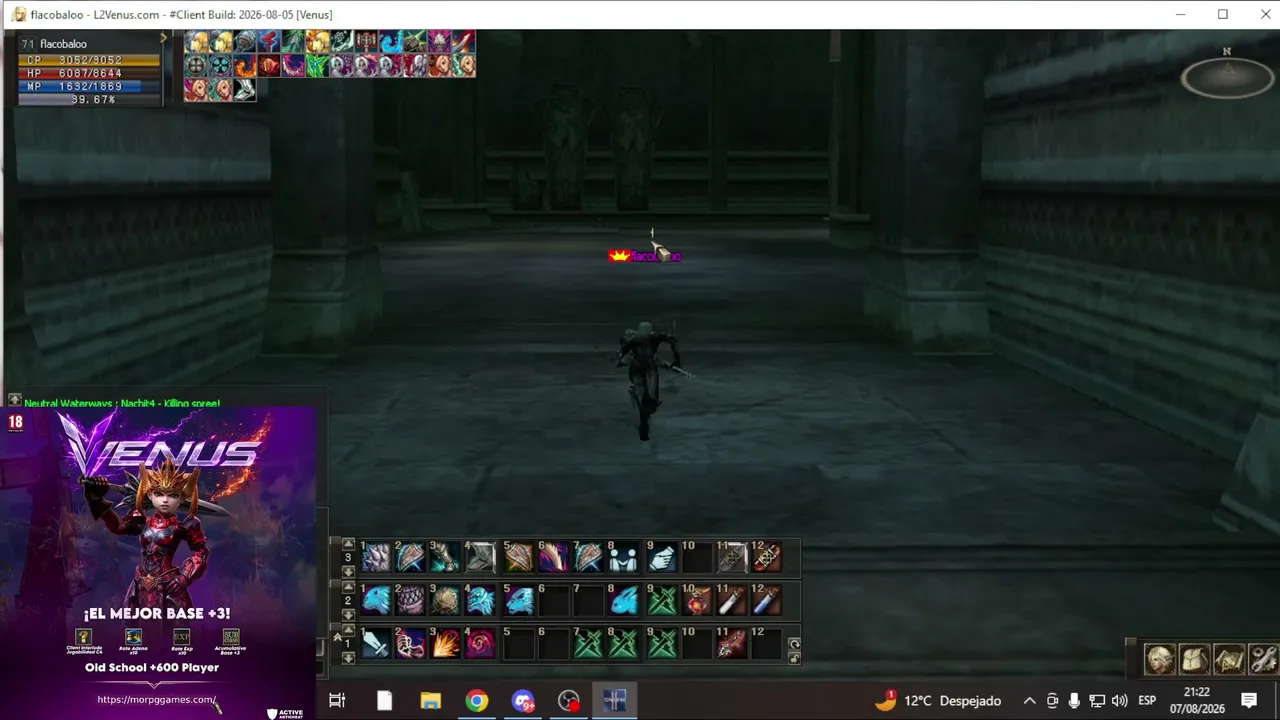
Task: Page down shortcut bar 2
Action: click(x=348, y=615)
